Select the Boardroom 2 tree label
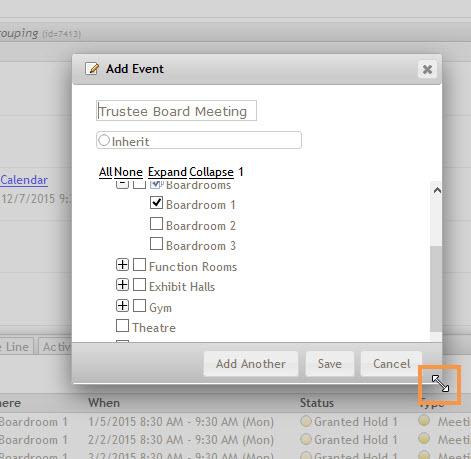Viewport: 471px width, 459px height. [201, 226]
